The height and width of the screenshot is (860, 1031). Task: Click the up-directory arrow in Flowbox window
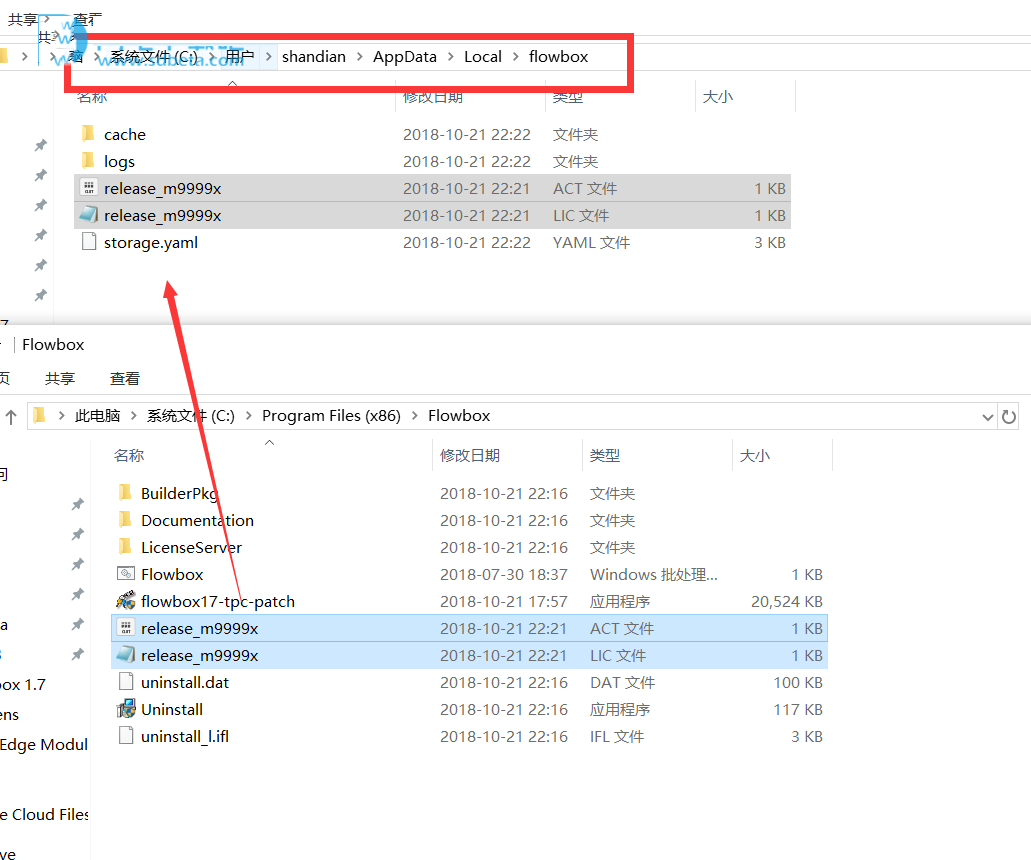[11, 416]
